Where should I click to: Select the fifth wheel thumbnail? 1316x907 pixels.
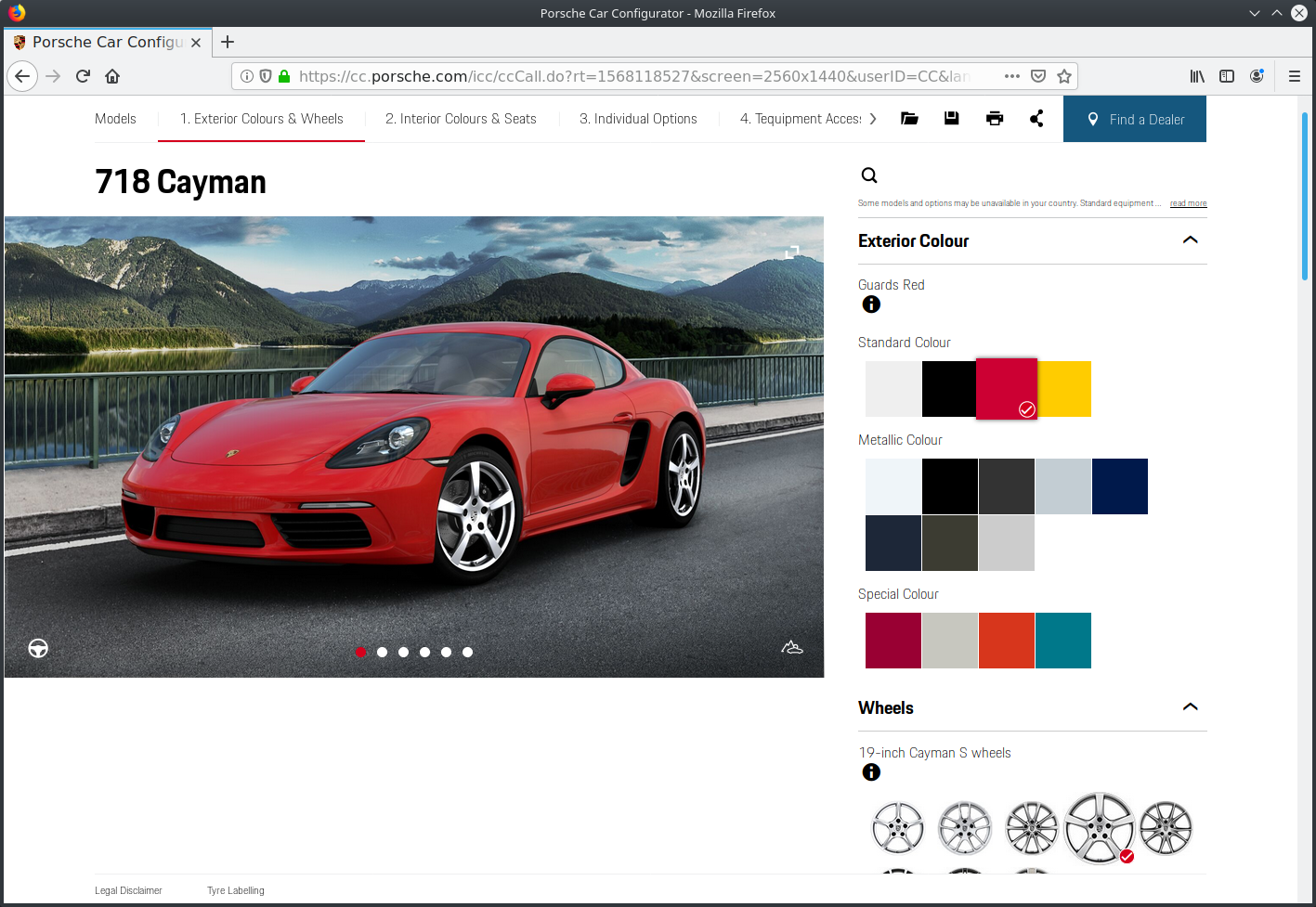pos(1166,827)
